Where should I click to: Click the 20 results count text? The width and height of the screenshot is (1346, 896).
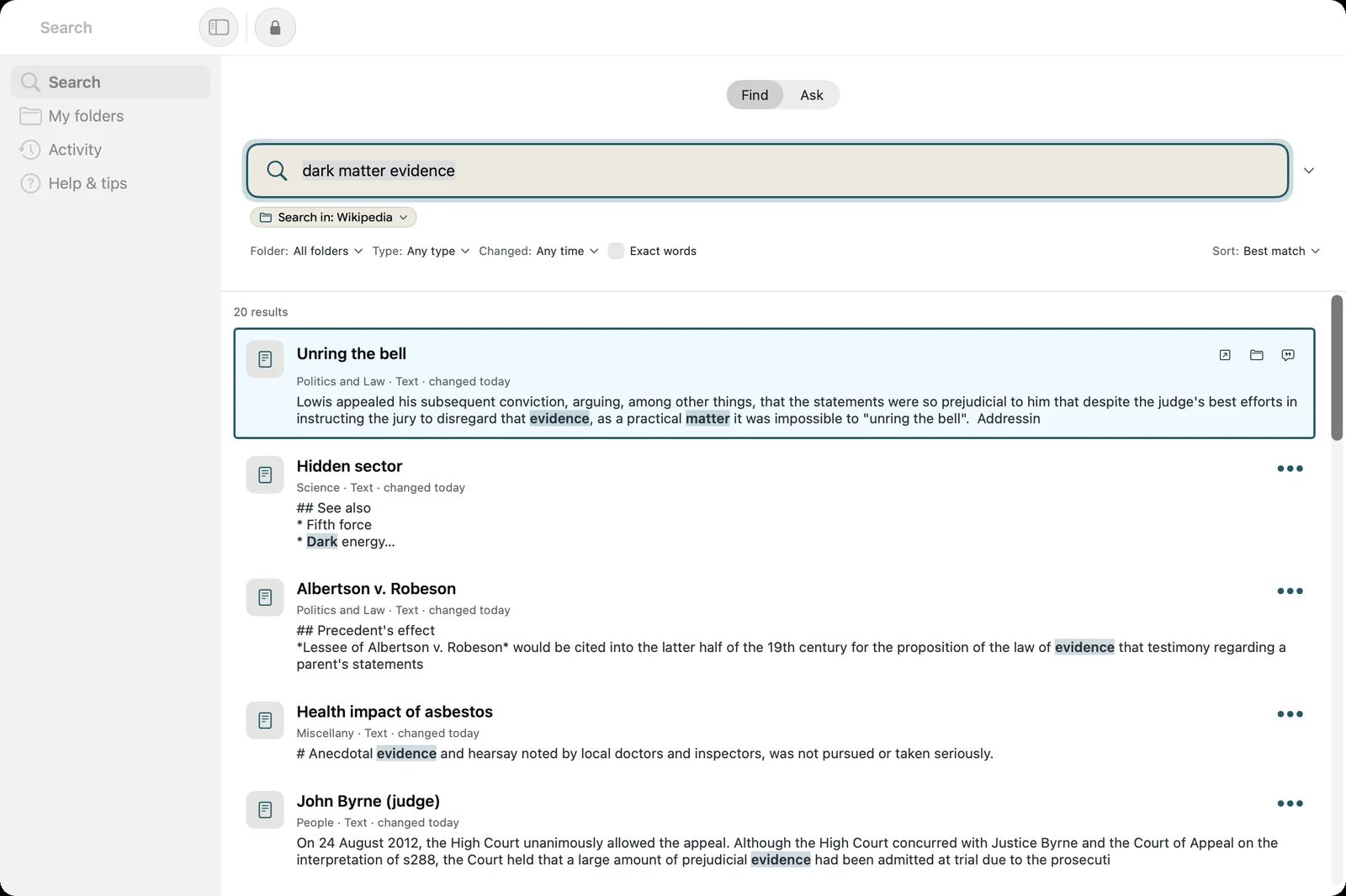pos(261,312)
